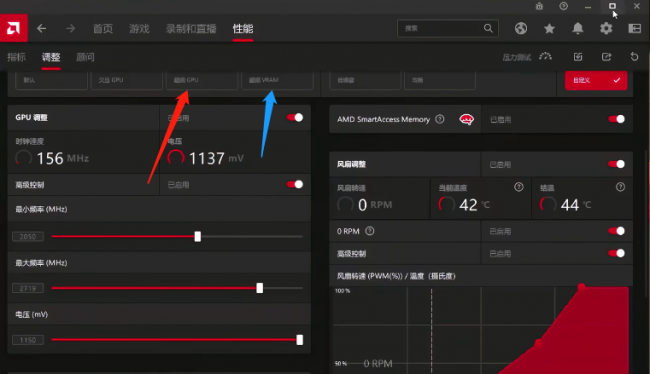The height and width of the screenshot is (374, 650).
Task: Open the favorites star icon
Action: [x=549, y=28]
